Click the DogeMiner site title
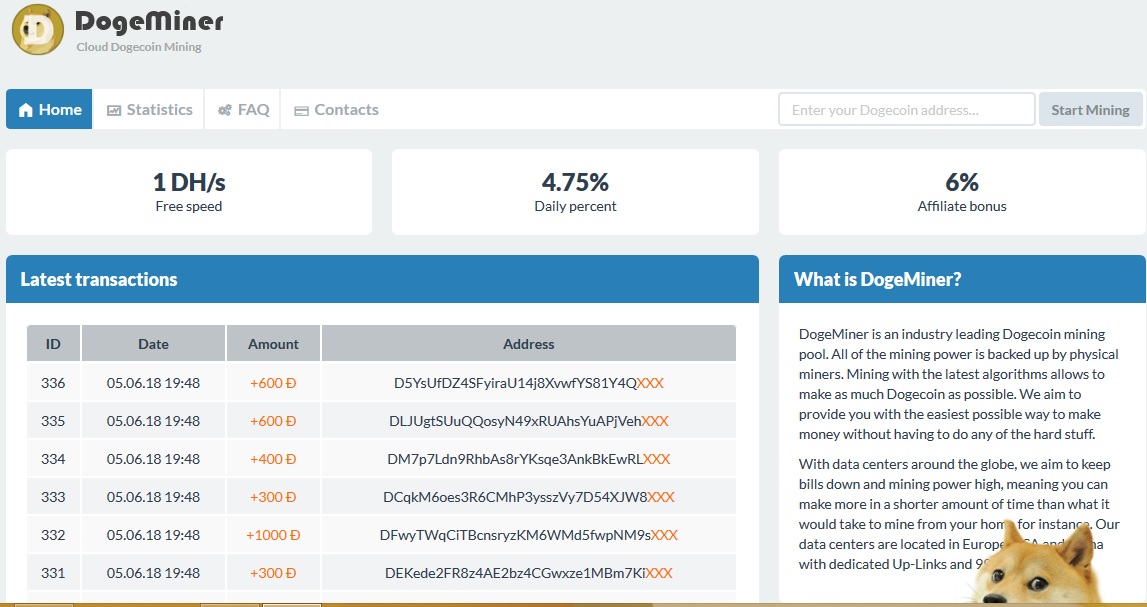The image size is (1147, 607). pos(149,22)
